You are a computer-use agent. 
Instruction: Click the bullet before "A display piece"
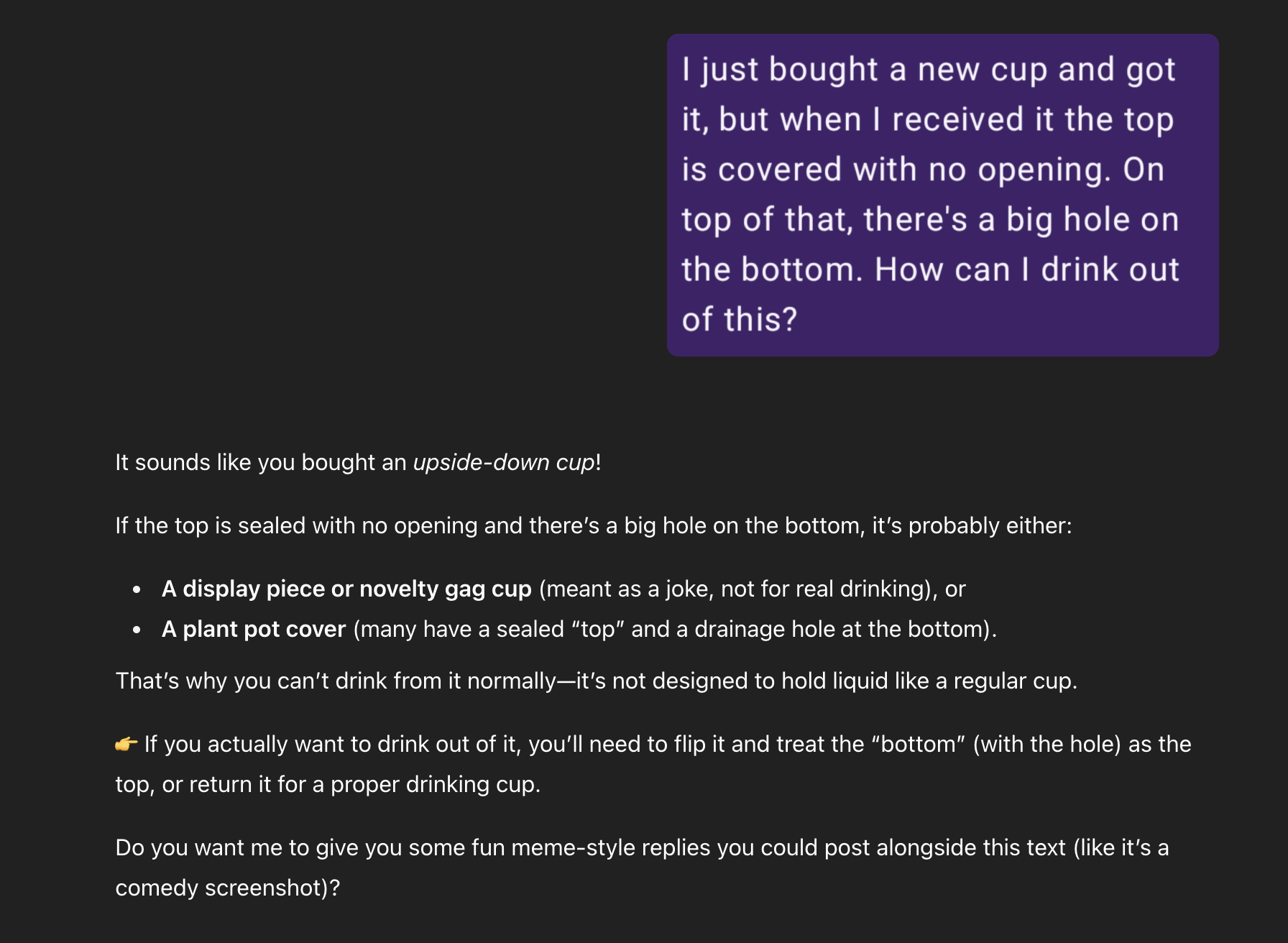tap(137, 589)
